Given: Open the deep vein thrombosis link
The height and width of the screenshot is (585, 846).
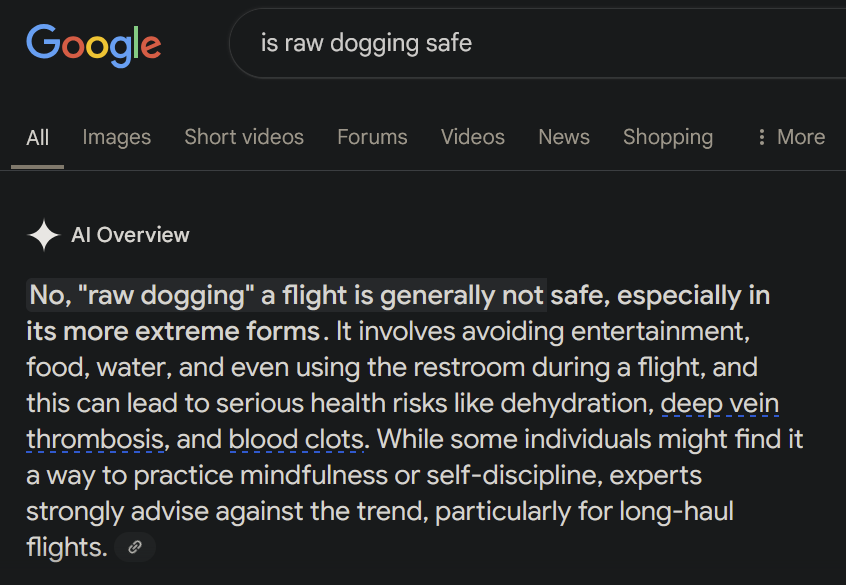Looking at the screenshot, I should click(720, 404).
